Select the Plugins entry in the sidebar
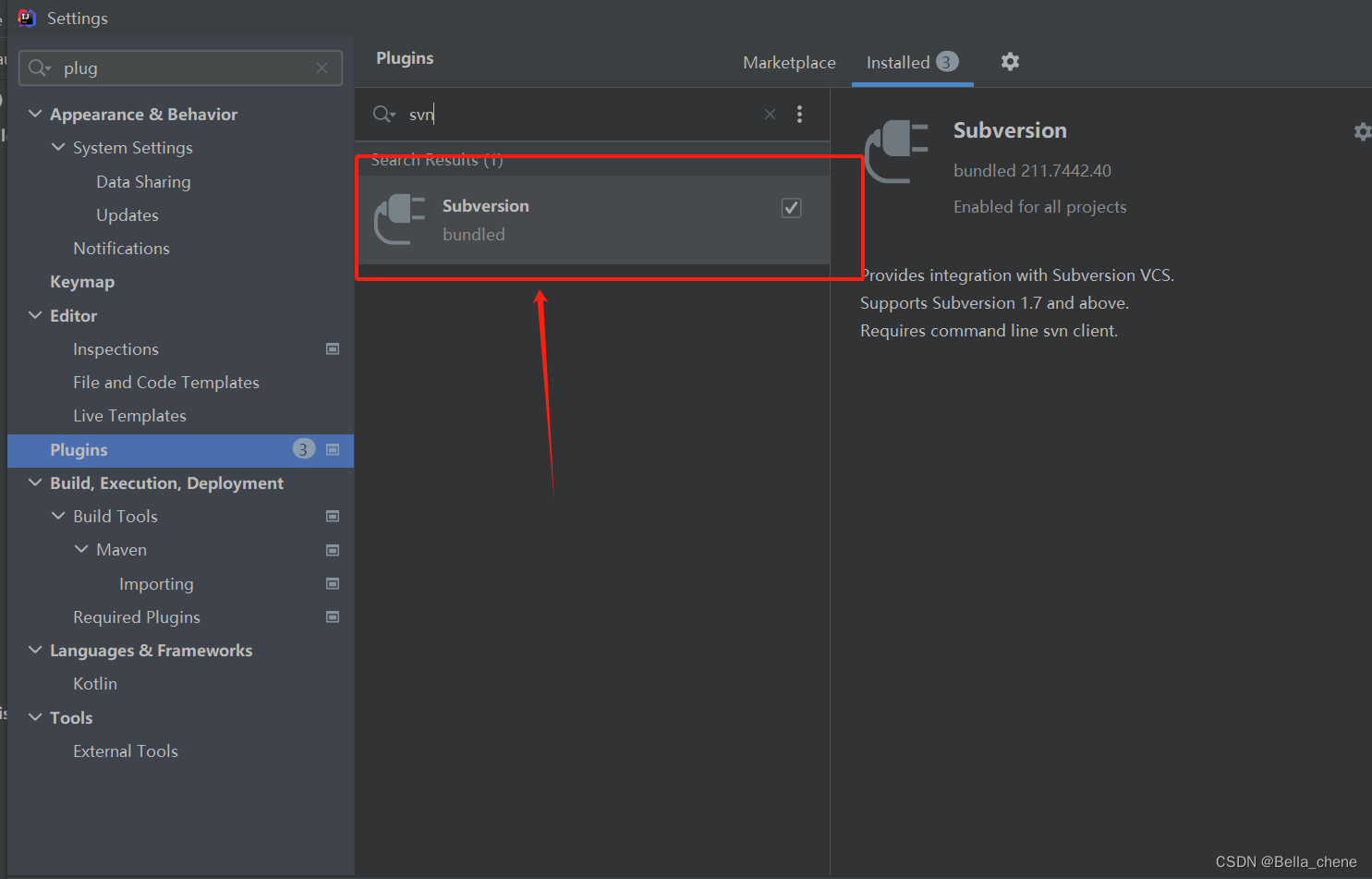The width and height of the screenshot is (1372, 879). (x=180, y=450)
